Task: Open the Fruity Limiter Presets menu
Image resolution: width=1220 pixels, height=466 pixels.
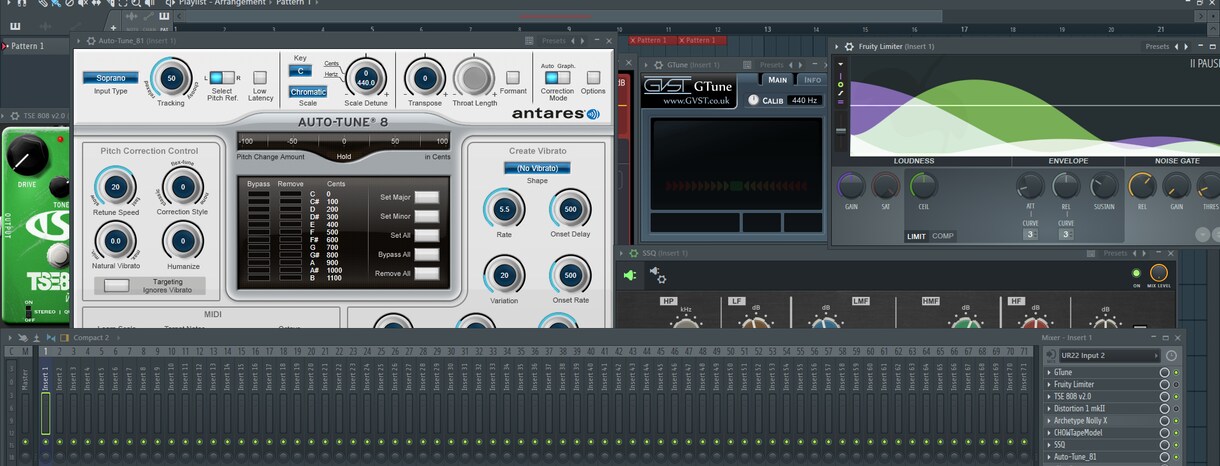Action: (x=1157, y=47)
